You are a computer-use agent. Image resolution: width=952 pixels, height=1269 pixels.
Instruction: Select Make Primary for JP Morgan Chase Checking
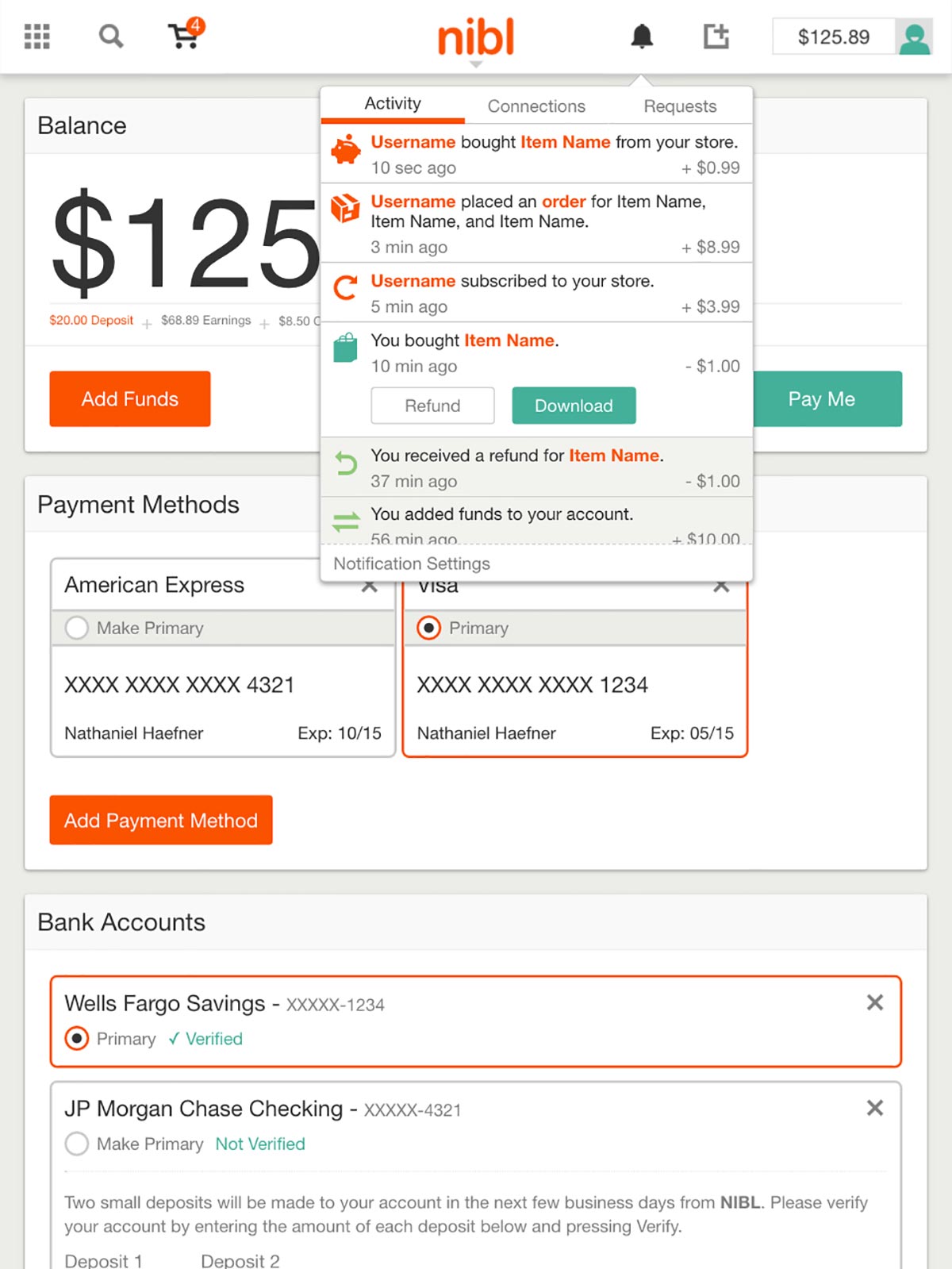coord(77,1144)
